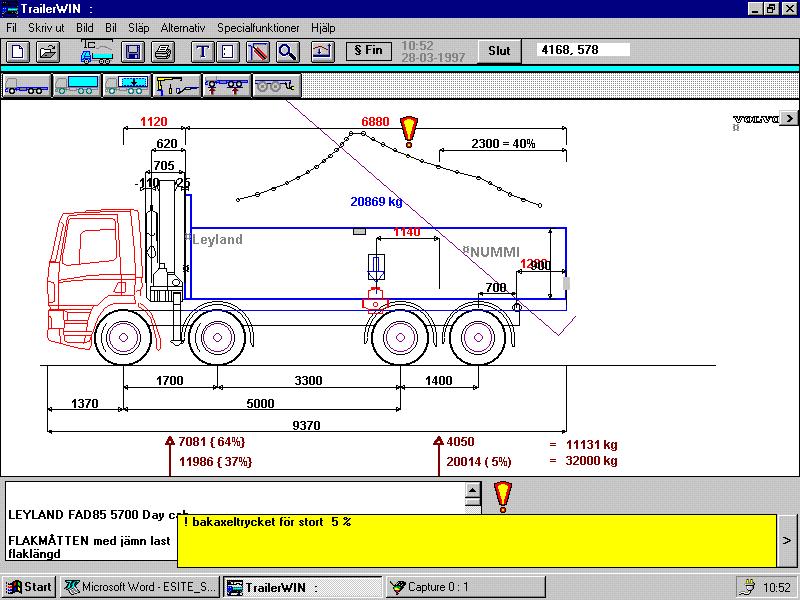Click the 20869 kg load label
The width and height of the screenshot is (800, 600).
(376, 202)
